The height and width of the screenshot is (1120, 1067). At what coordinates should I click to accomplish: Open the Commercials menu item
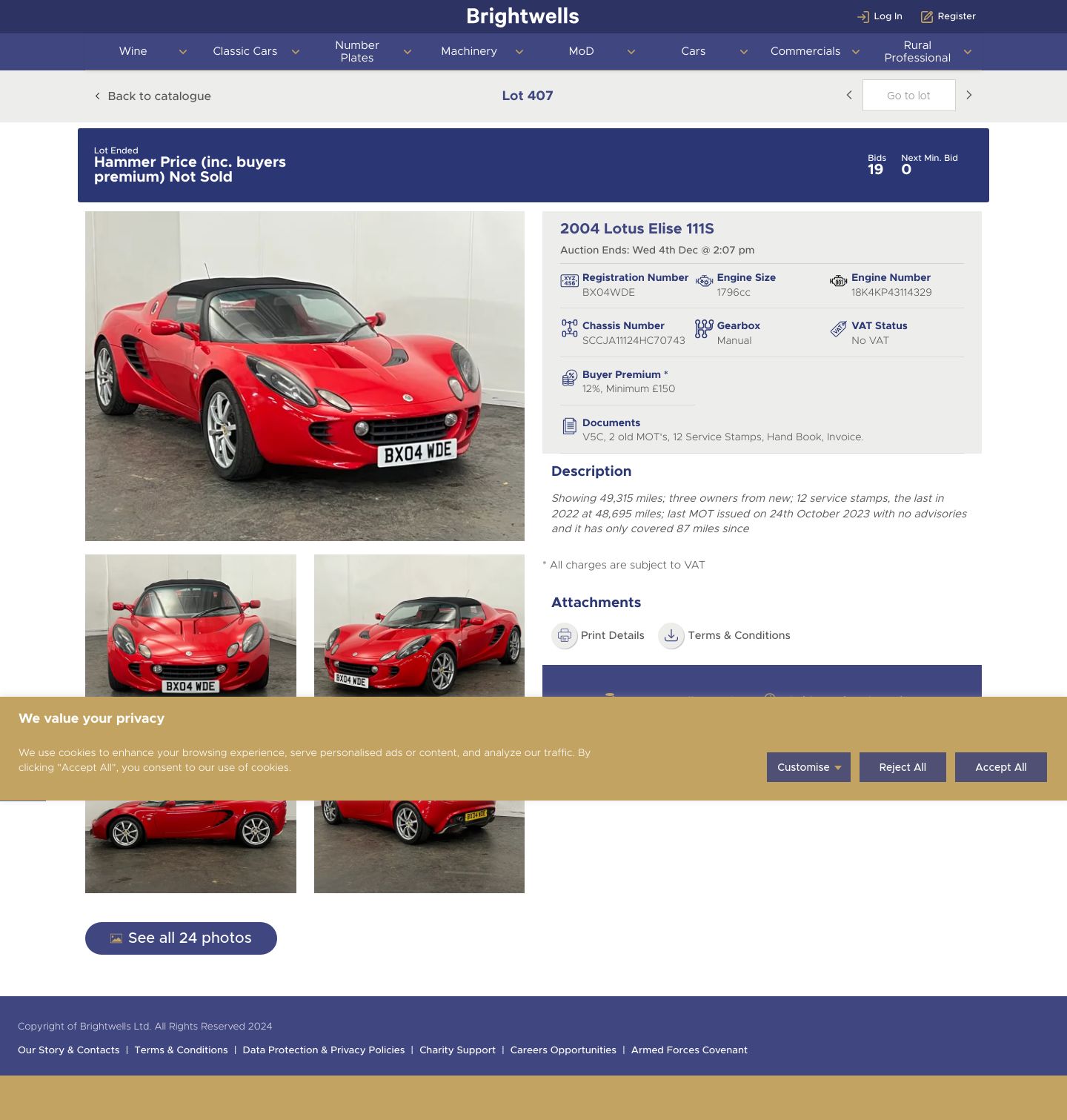point(805,51)
